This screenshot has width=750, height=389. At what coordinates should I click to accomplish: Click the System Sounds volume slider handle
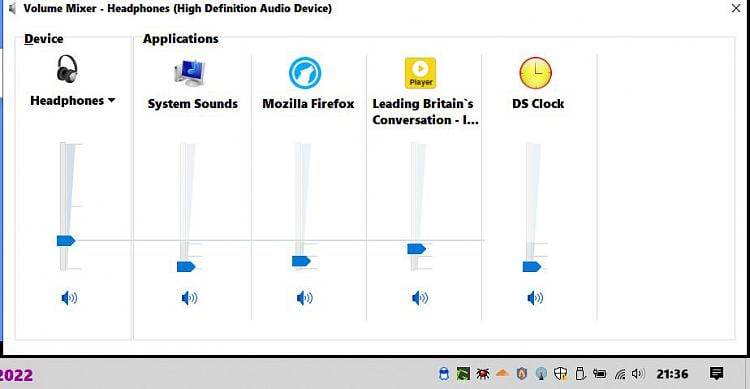point(186,267)
